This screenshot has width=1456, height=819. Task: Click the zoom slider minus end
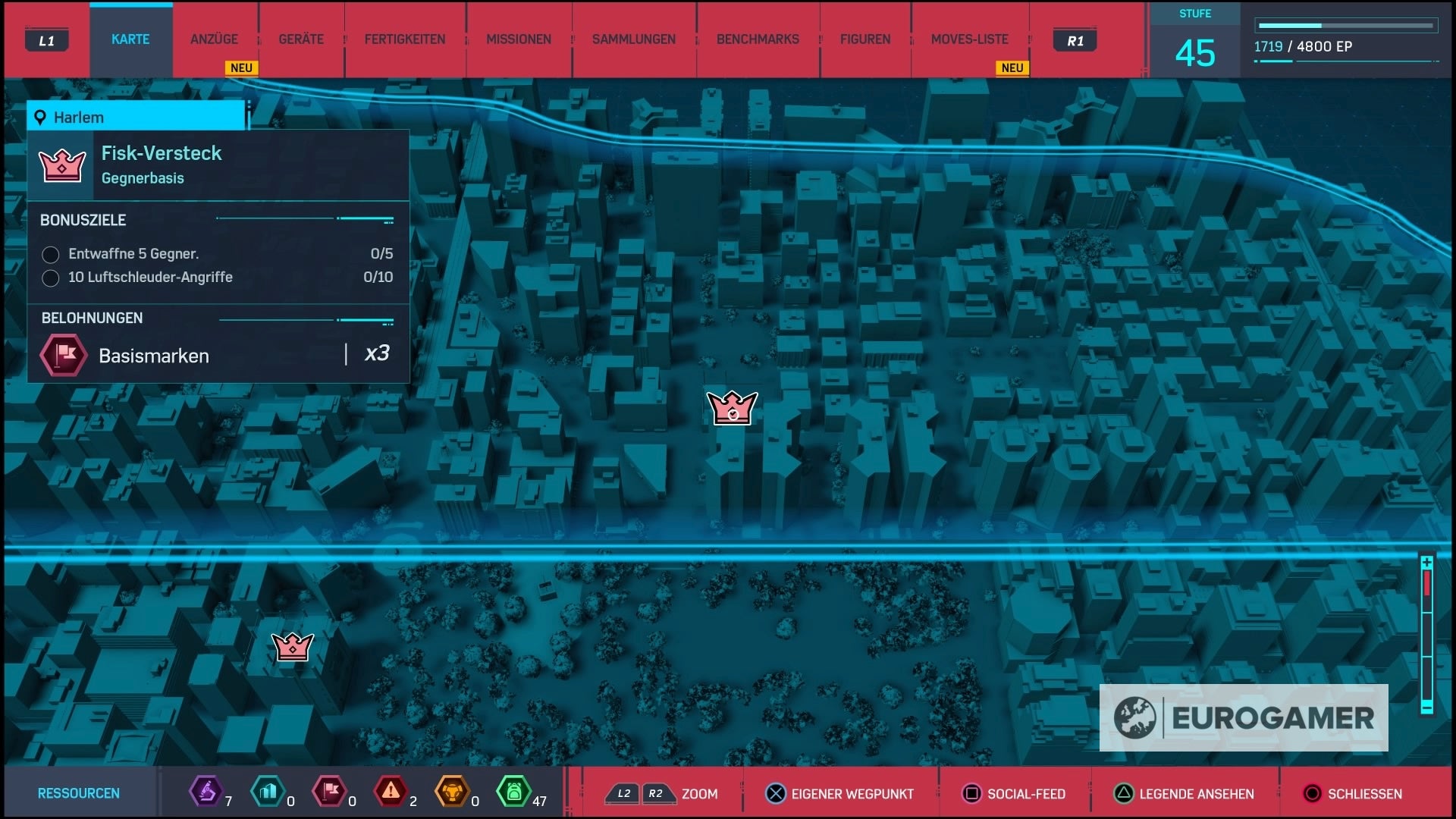pyautogui.click(x=1426, y=707)
